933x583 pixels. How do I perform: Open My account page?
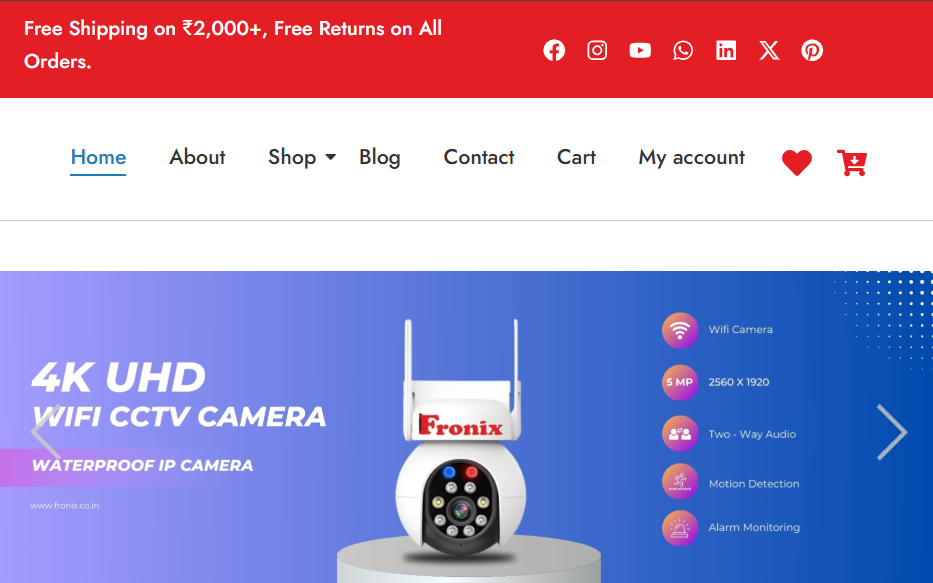click(x=691, y=157)
